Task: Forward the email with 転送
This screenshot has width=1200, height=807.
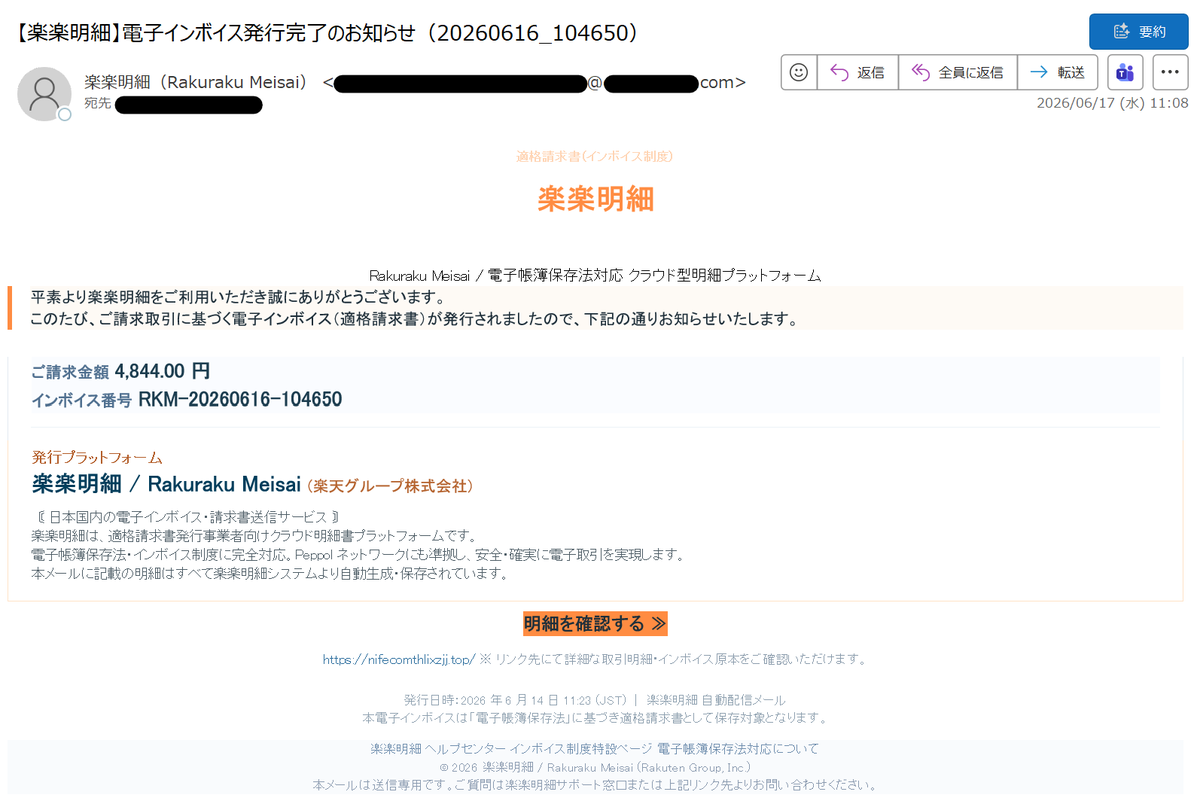Action: click(x=1057, y=72)
